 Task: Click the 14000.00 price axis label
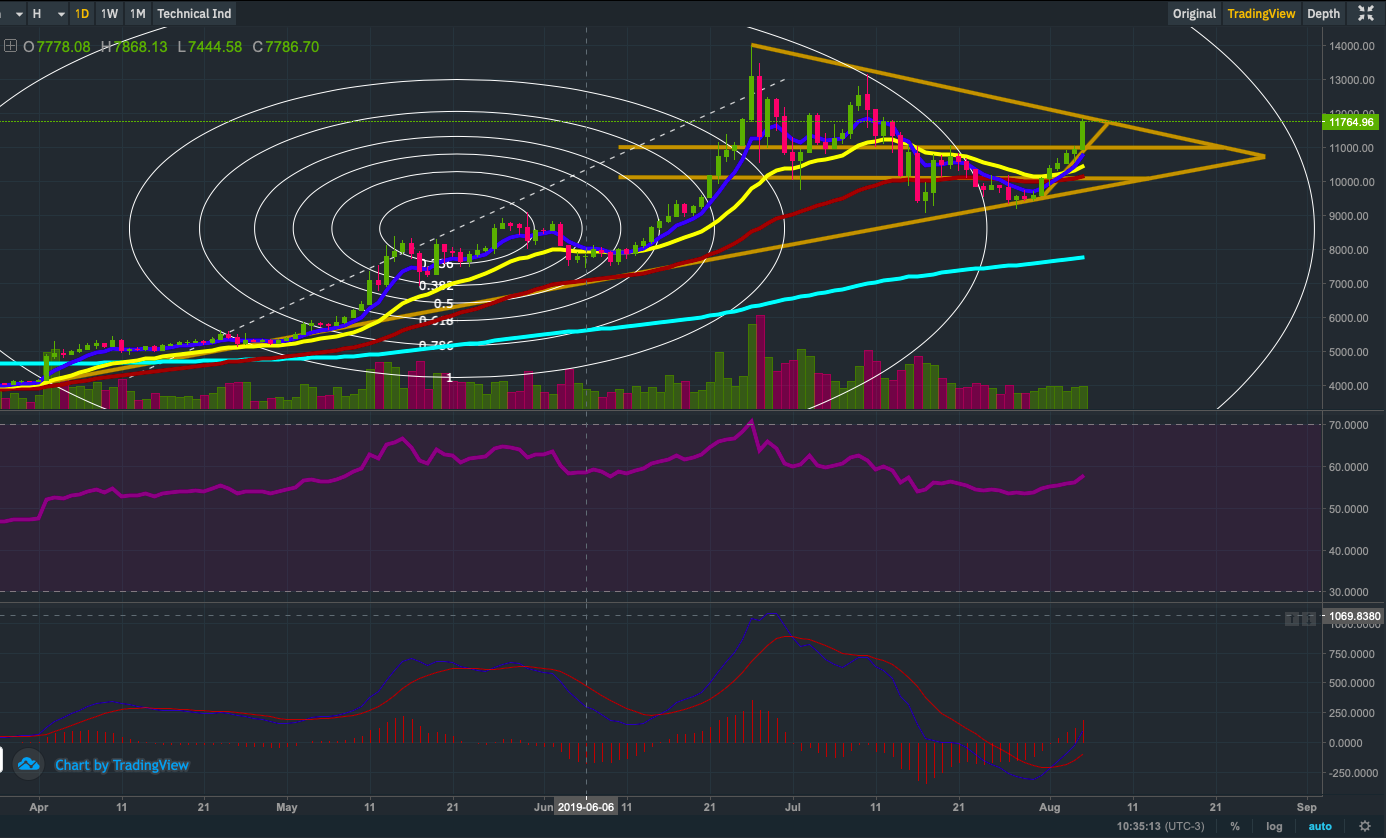point(1352,46)
